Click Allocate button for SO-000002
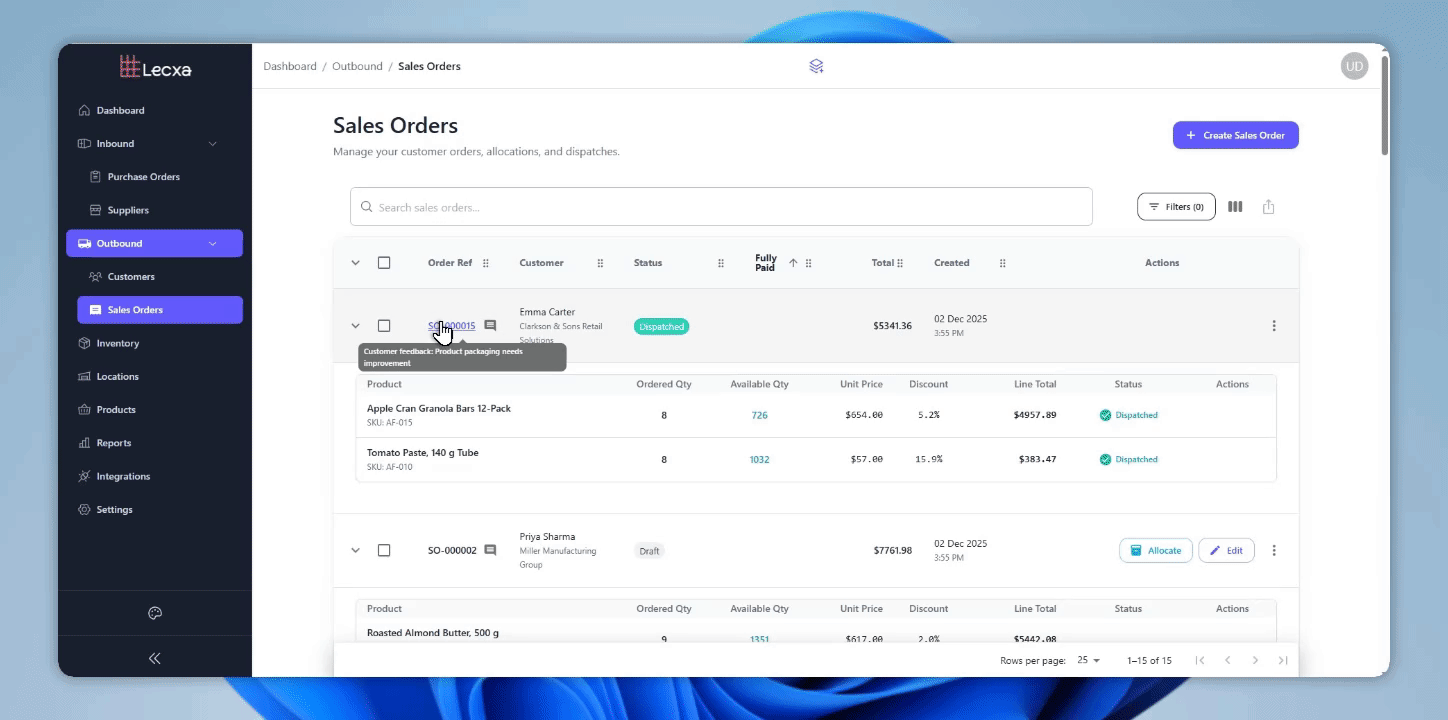The image size is (1448, 720). point(1156,550)
